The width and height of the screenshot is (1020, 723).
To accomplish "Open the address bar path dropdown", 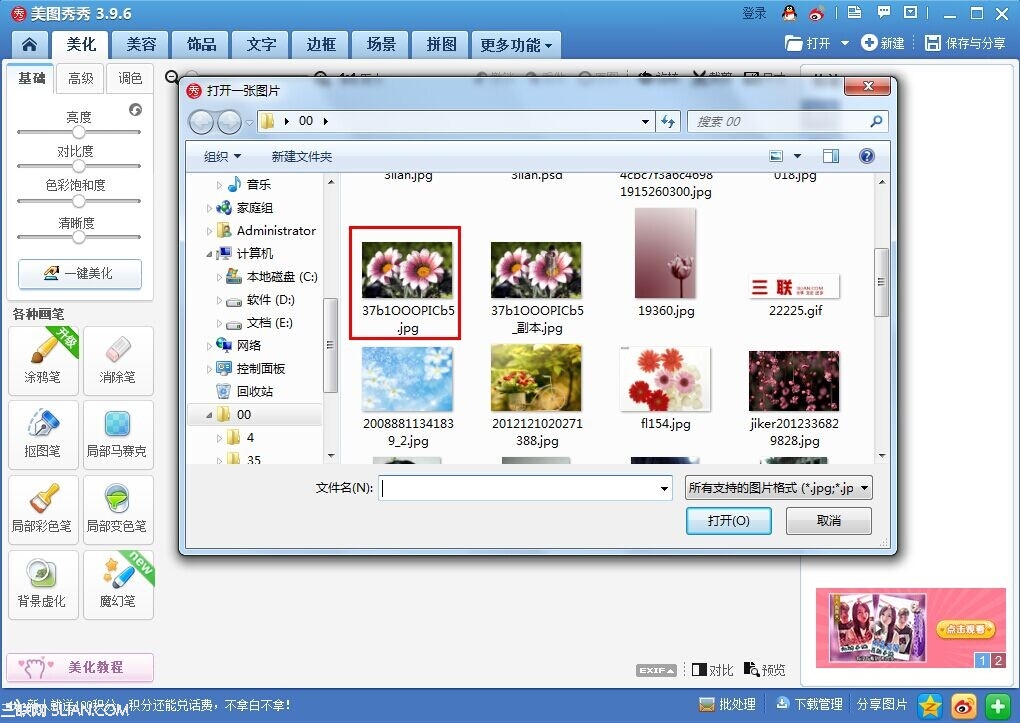I will [645, 122].
